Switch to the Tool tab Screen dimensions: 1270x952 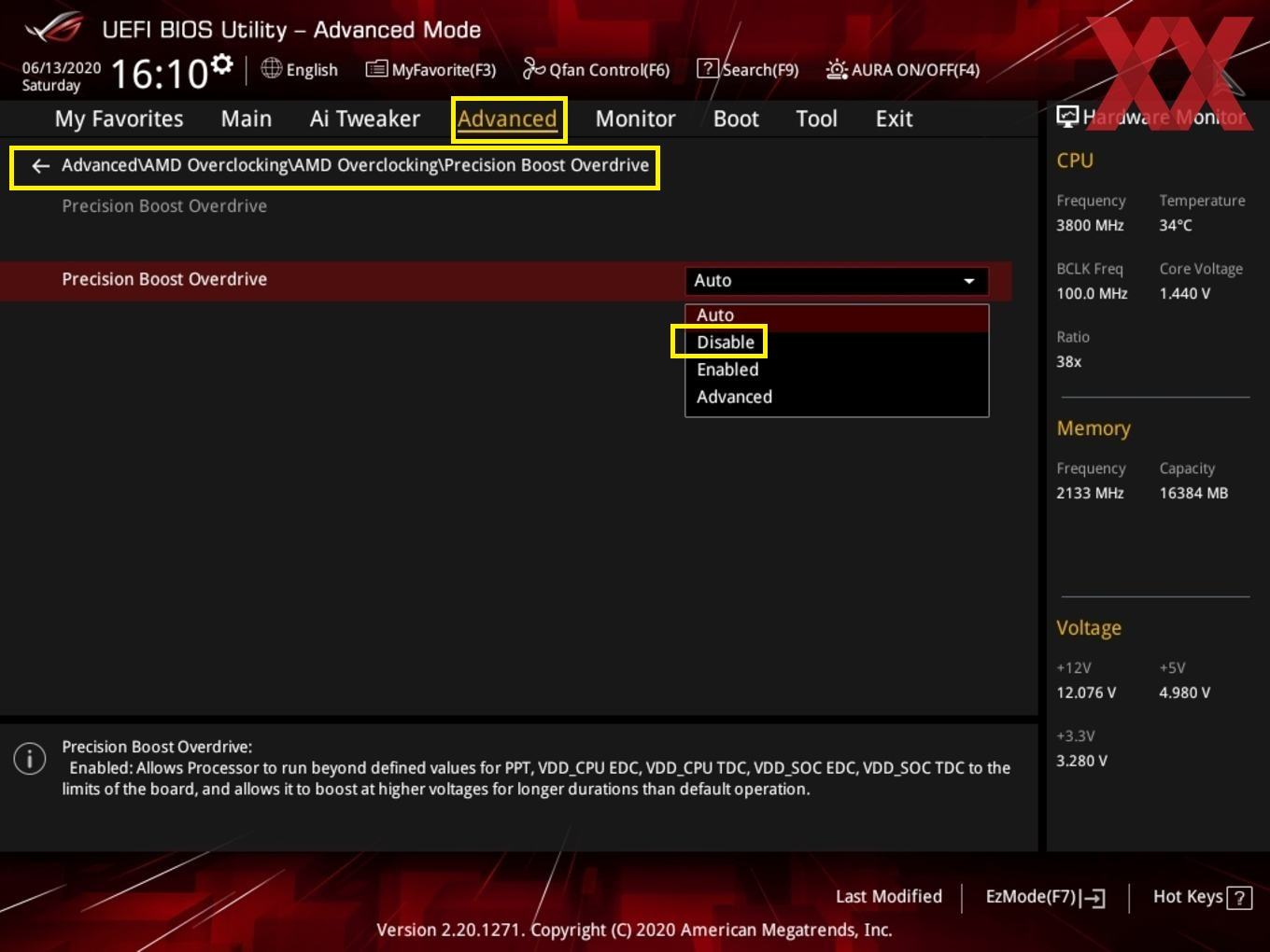click(817, 119)
